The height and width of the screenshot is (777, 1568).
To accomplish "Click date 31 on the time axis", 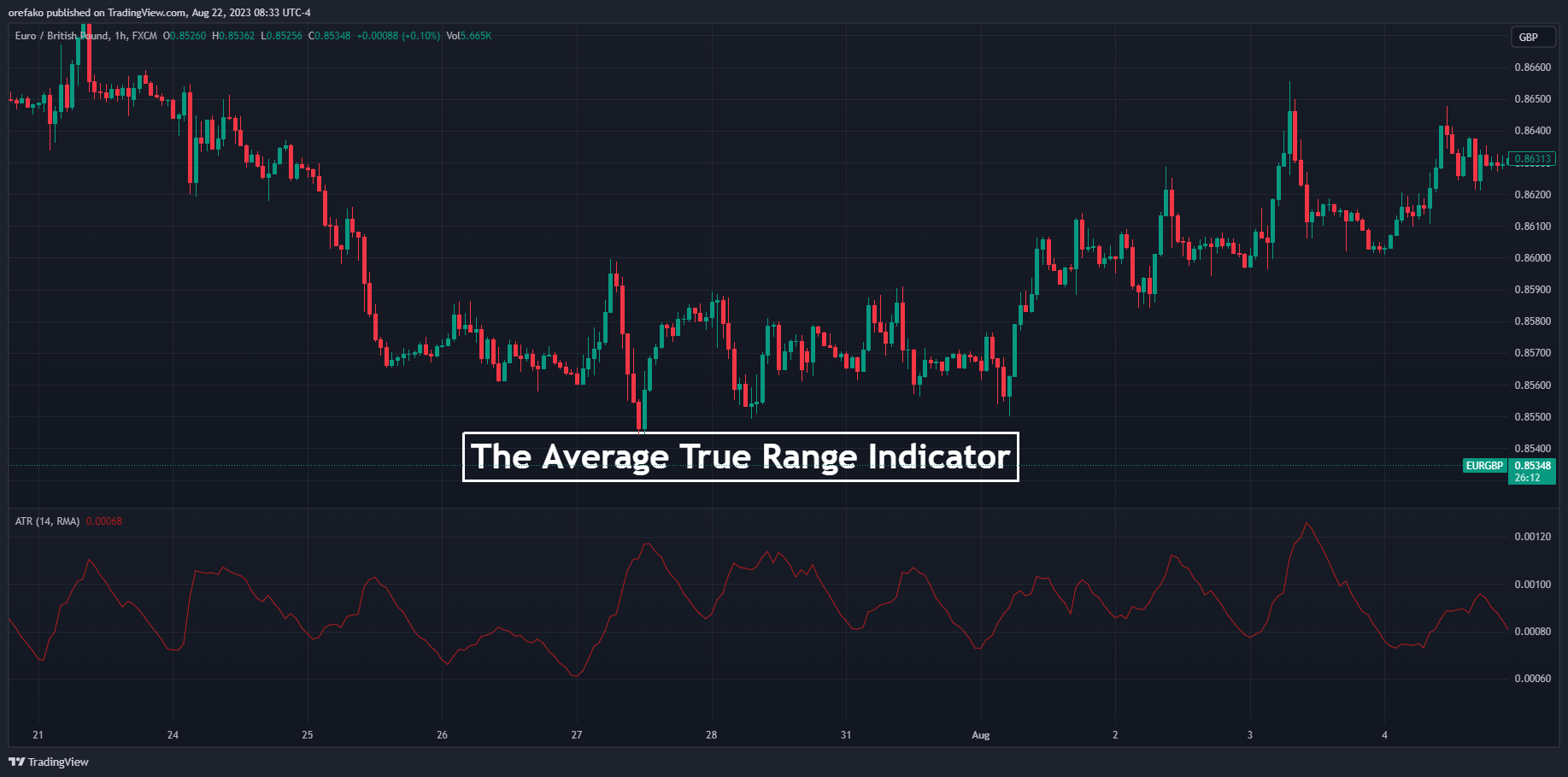I will pyautogui.click(x=846, y=735).
